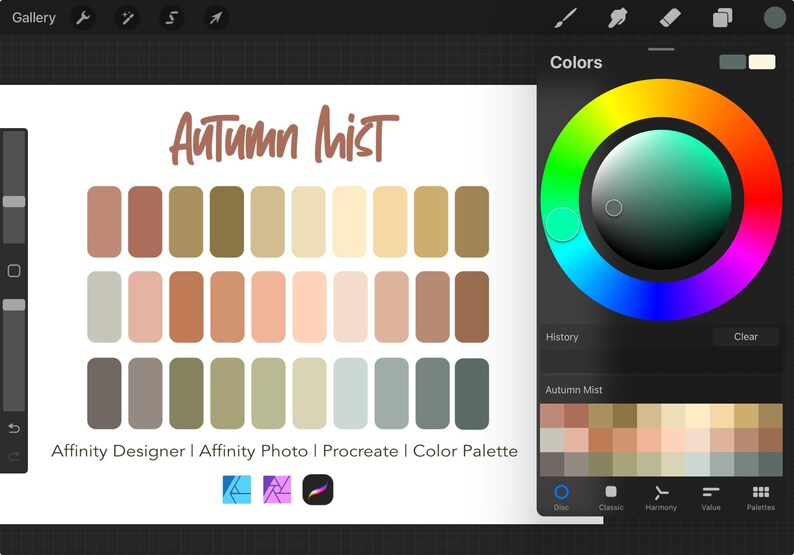Viewport: 794px width, 555px height.
Task: Open the Layers panel icon
Action: [x=722, y=18]
